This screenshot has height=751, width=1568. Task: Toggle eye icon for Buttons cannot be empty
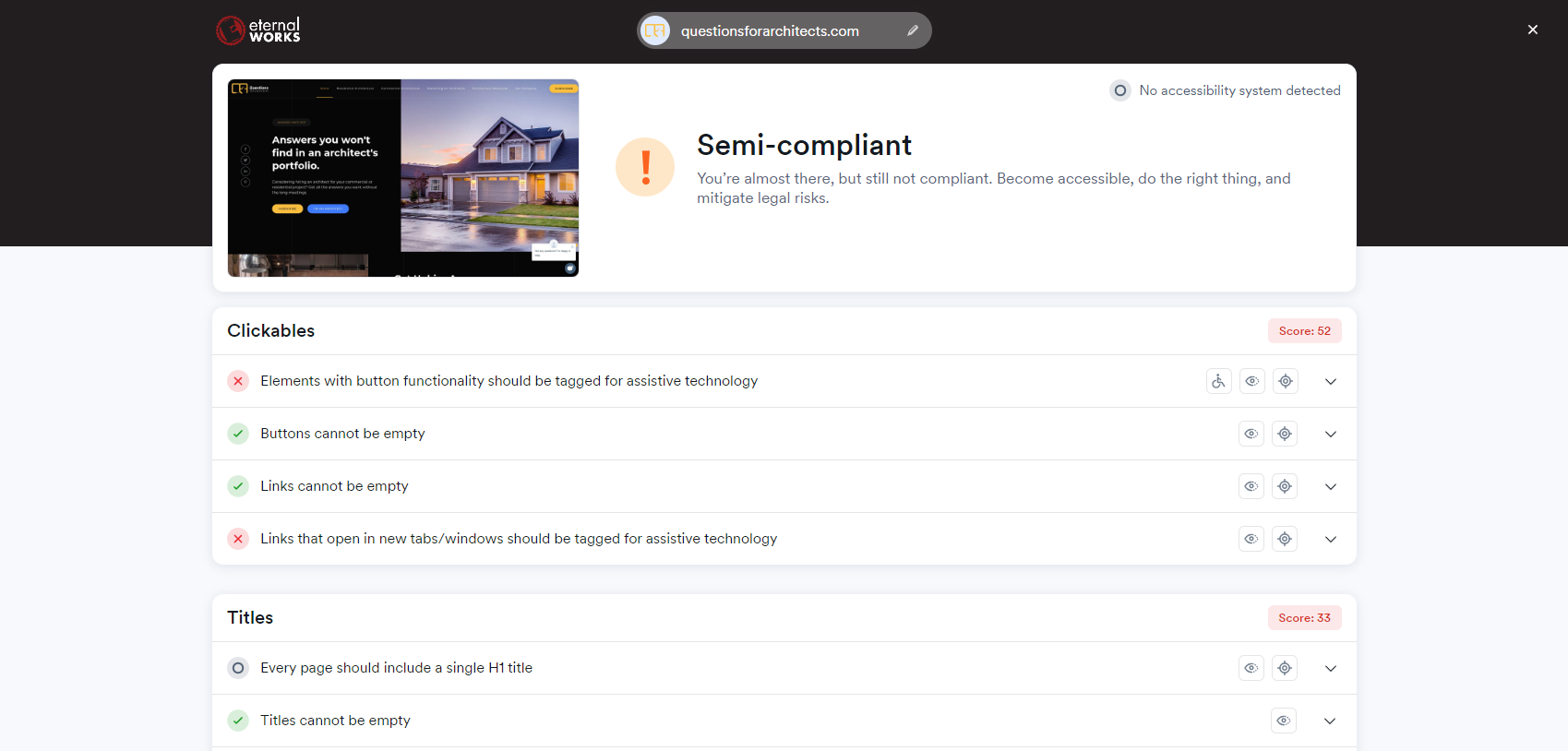click(x=1251, y=434)
